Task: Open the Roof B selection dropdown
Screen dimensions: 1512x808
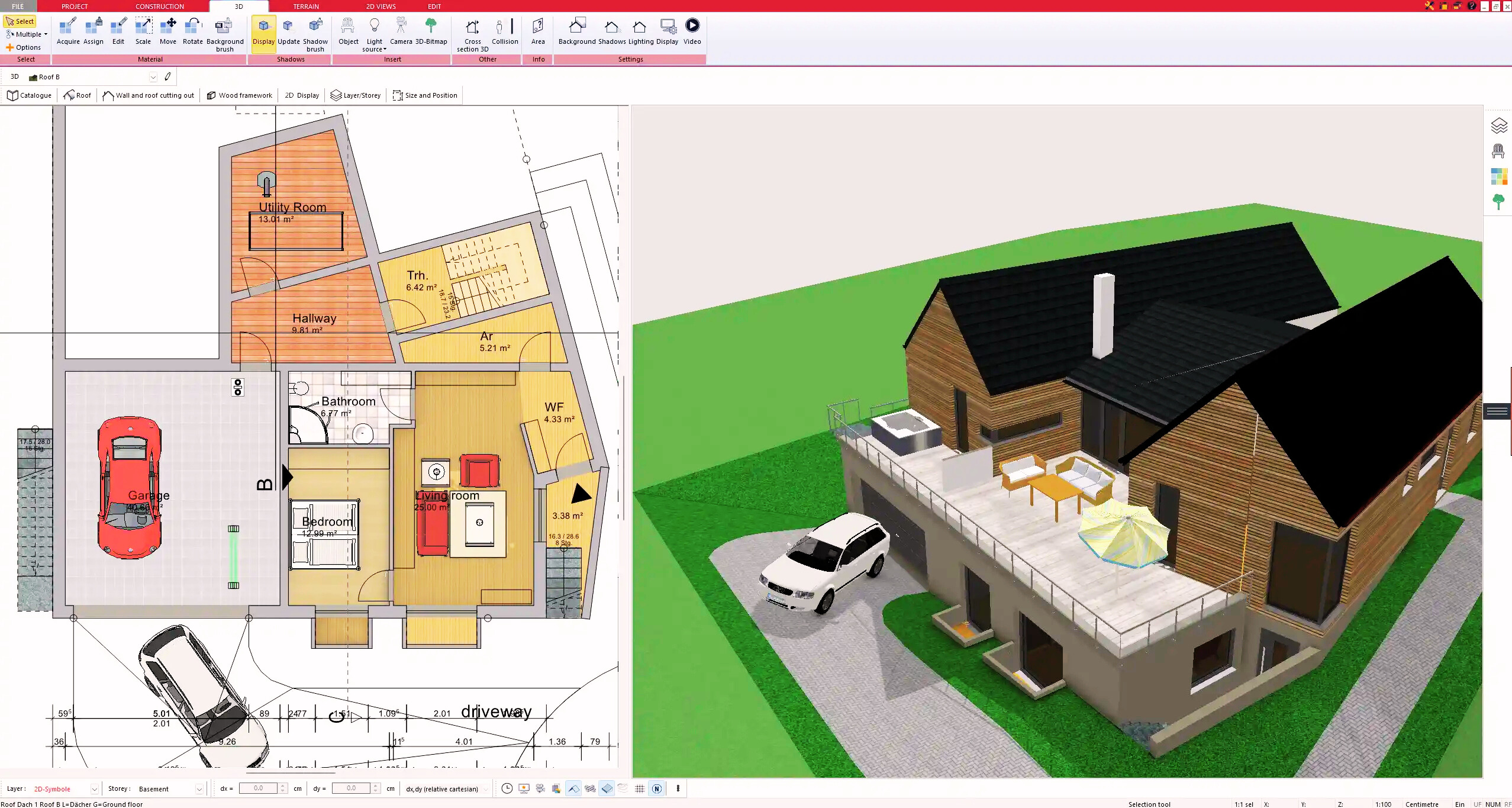Action: tap(153, 76)
